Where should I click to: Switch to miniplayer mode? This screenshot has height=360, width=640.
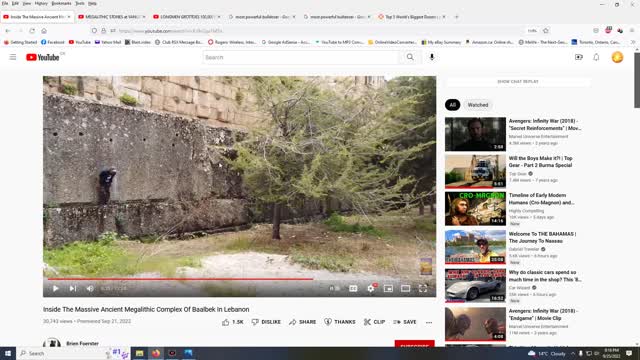click(x=388, y=289)
